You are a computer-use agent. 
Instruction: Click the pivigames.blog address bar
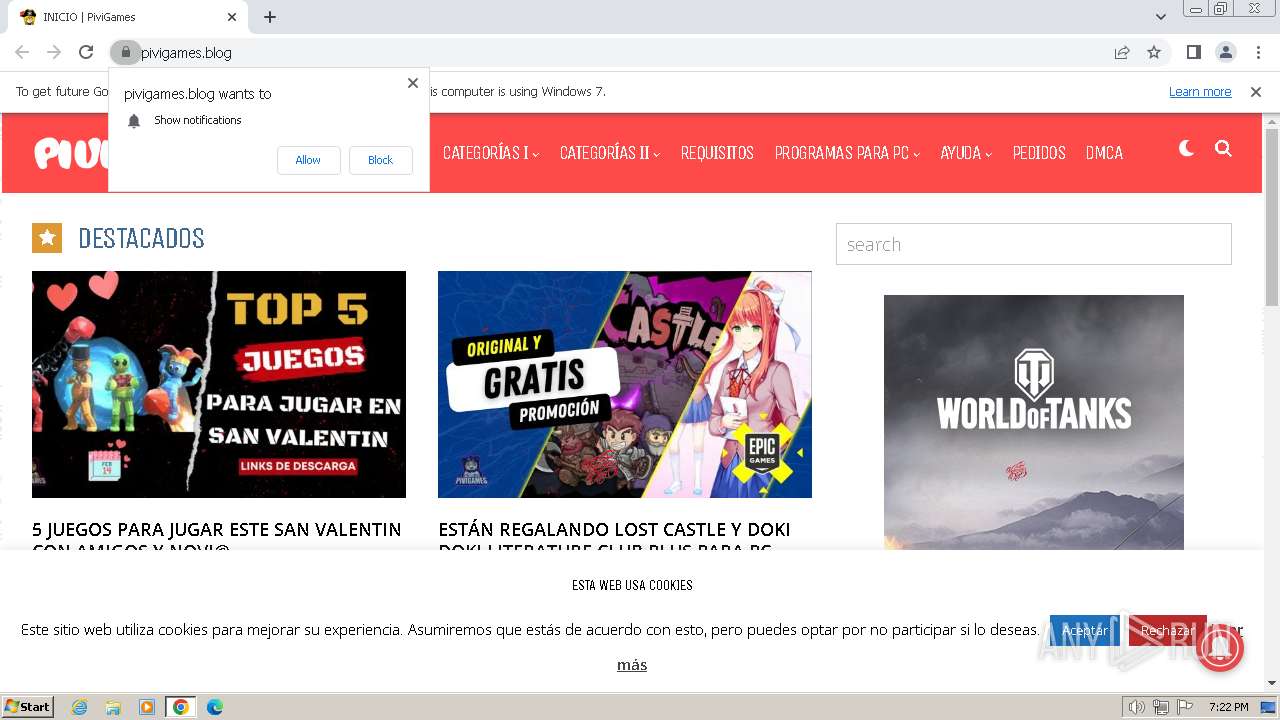(x=620, y=52)
